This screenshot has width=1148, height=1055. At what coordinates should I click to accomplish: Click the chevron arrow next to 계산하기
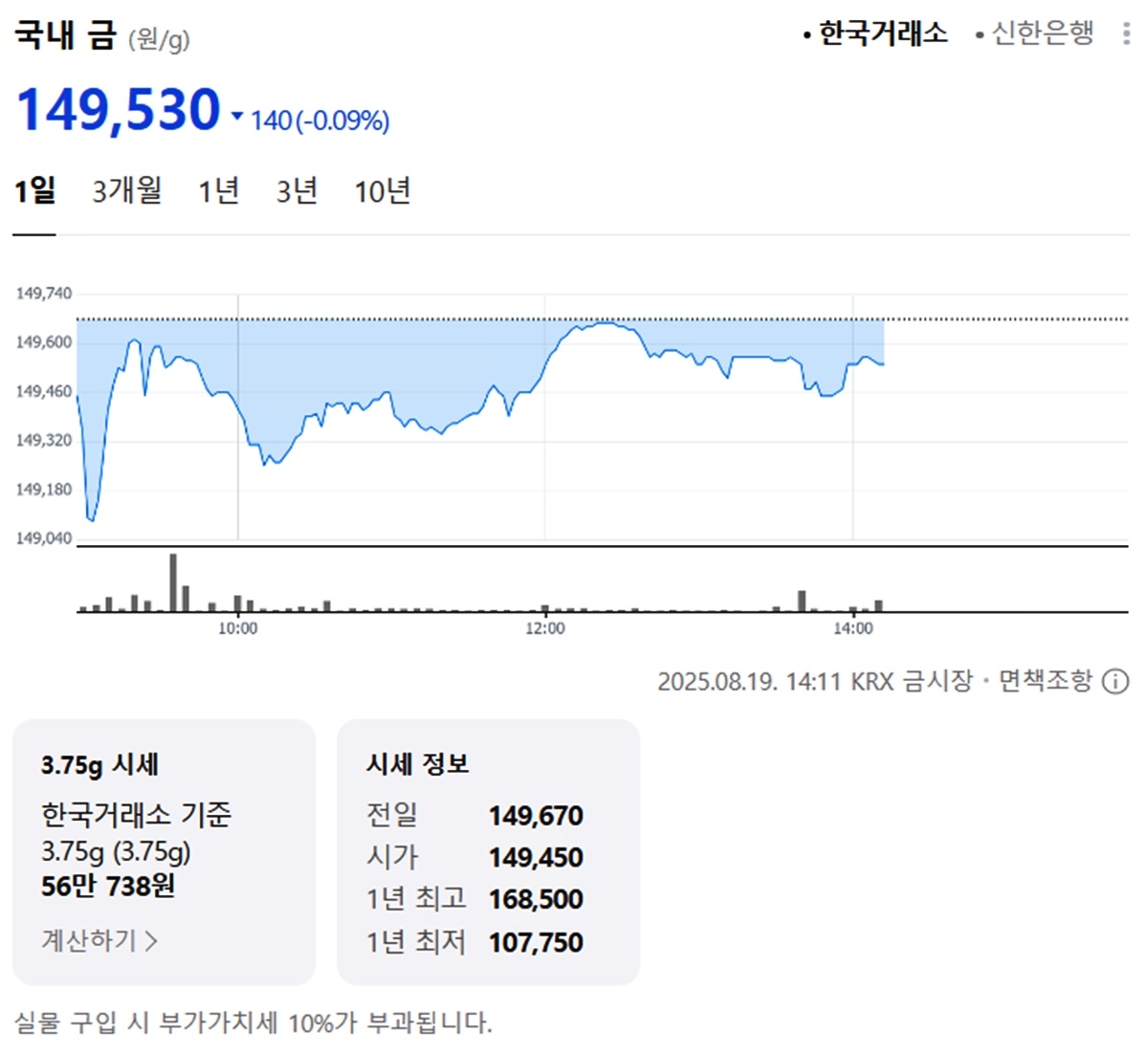click(x=151, y=940)
